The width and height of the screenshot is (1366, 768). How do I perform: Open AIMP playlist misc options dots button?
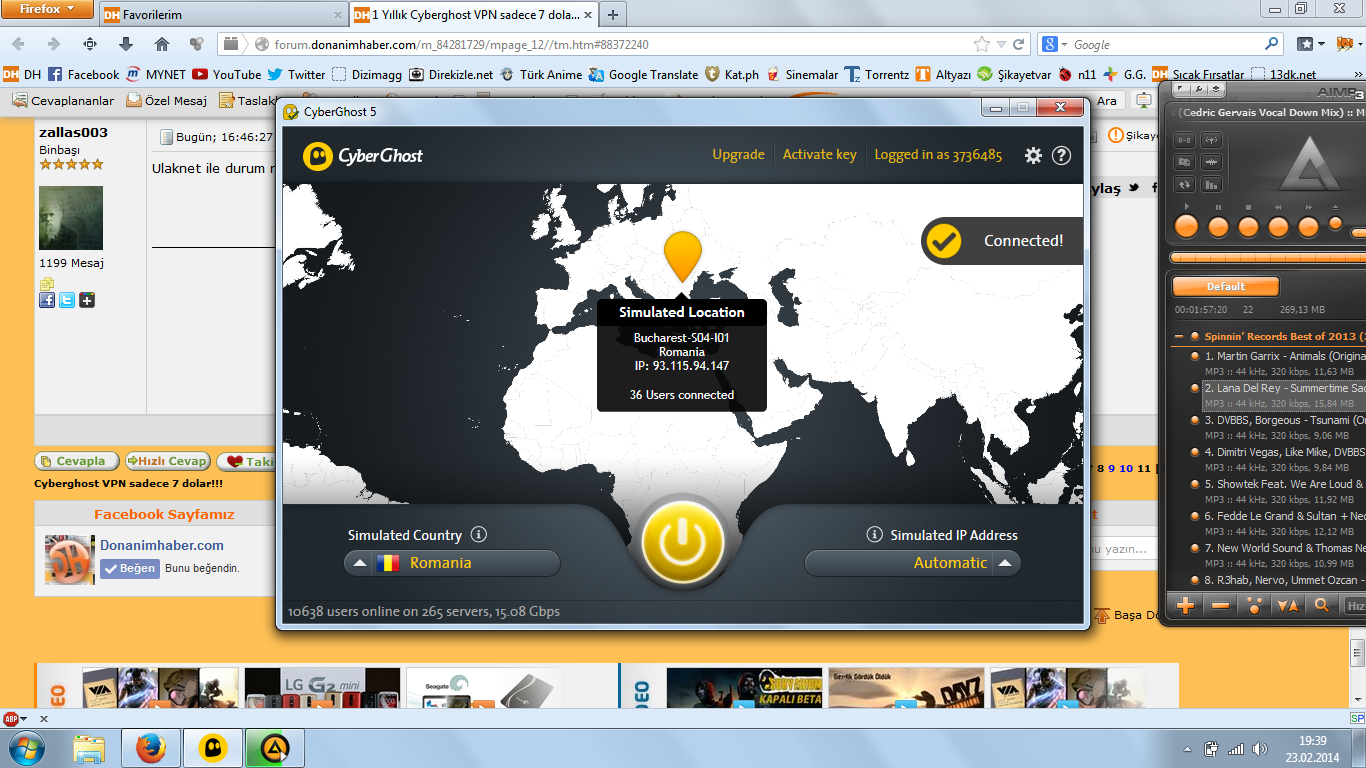point(1255,605)
